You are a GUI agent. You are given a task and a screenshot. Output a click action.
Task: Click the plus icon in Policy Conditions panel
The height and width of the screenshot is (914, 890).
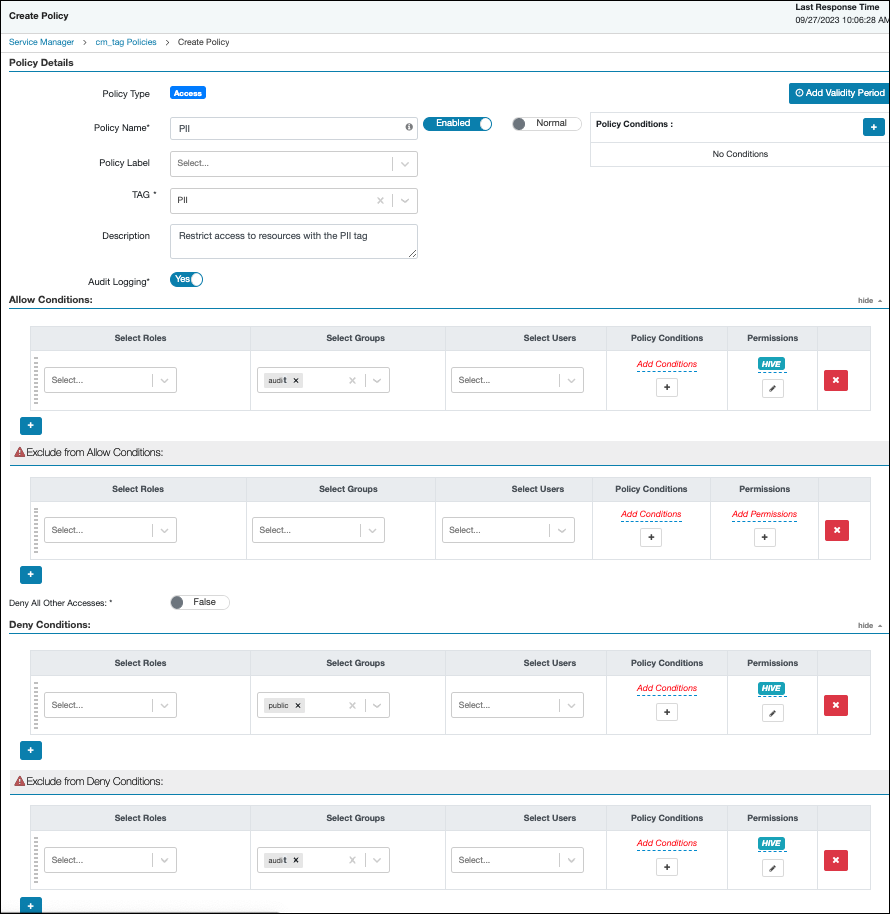coord(873,127)
